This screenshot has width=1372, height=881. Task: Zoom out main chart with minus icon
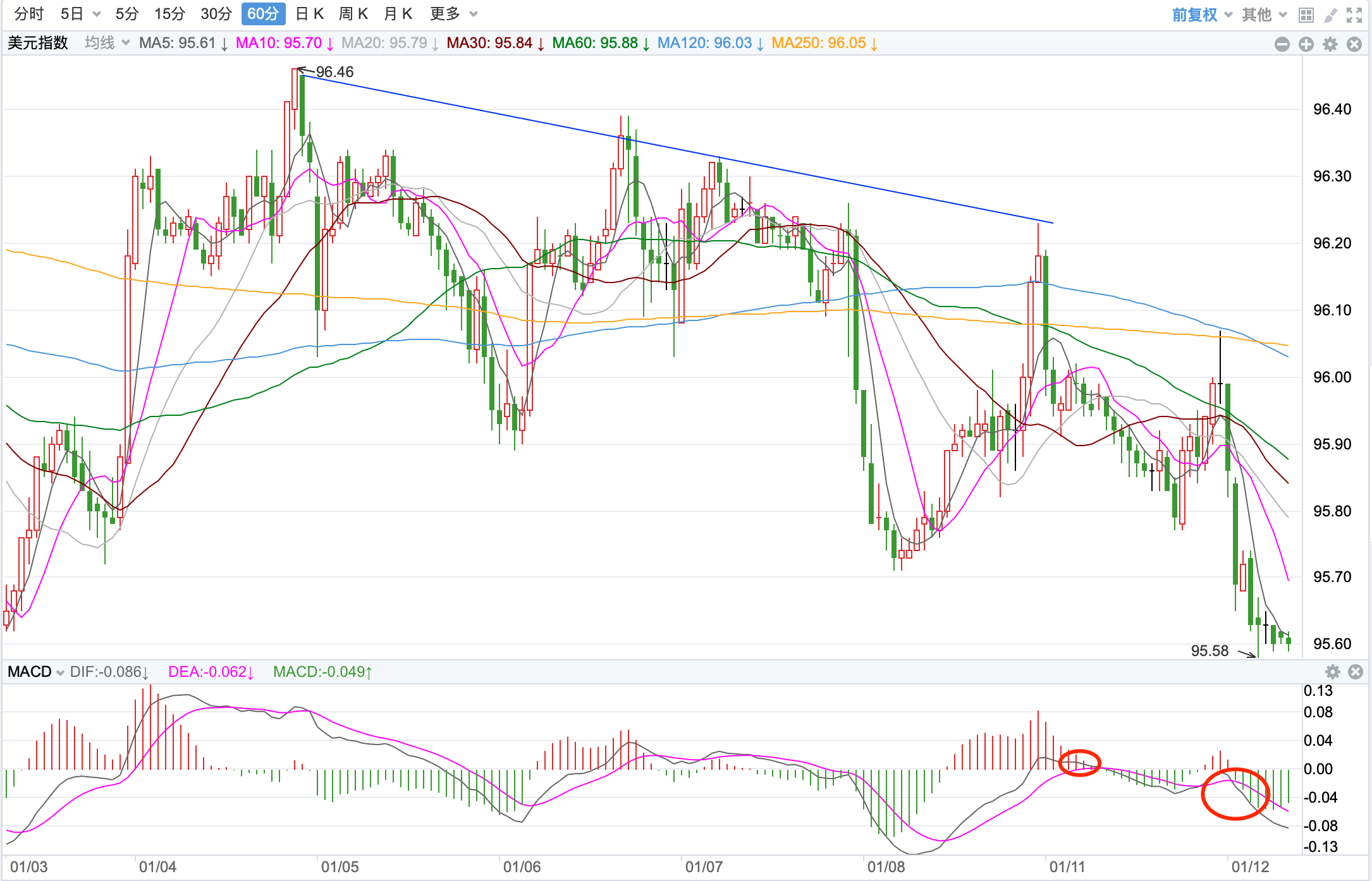tap(1282, 44)
